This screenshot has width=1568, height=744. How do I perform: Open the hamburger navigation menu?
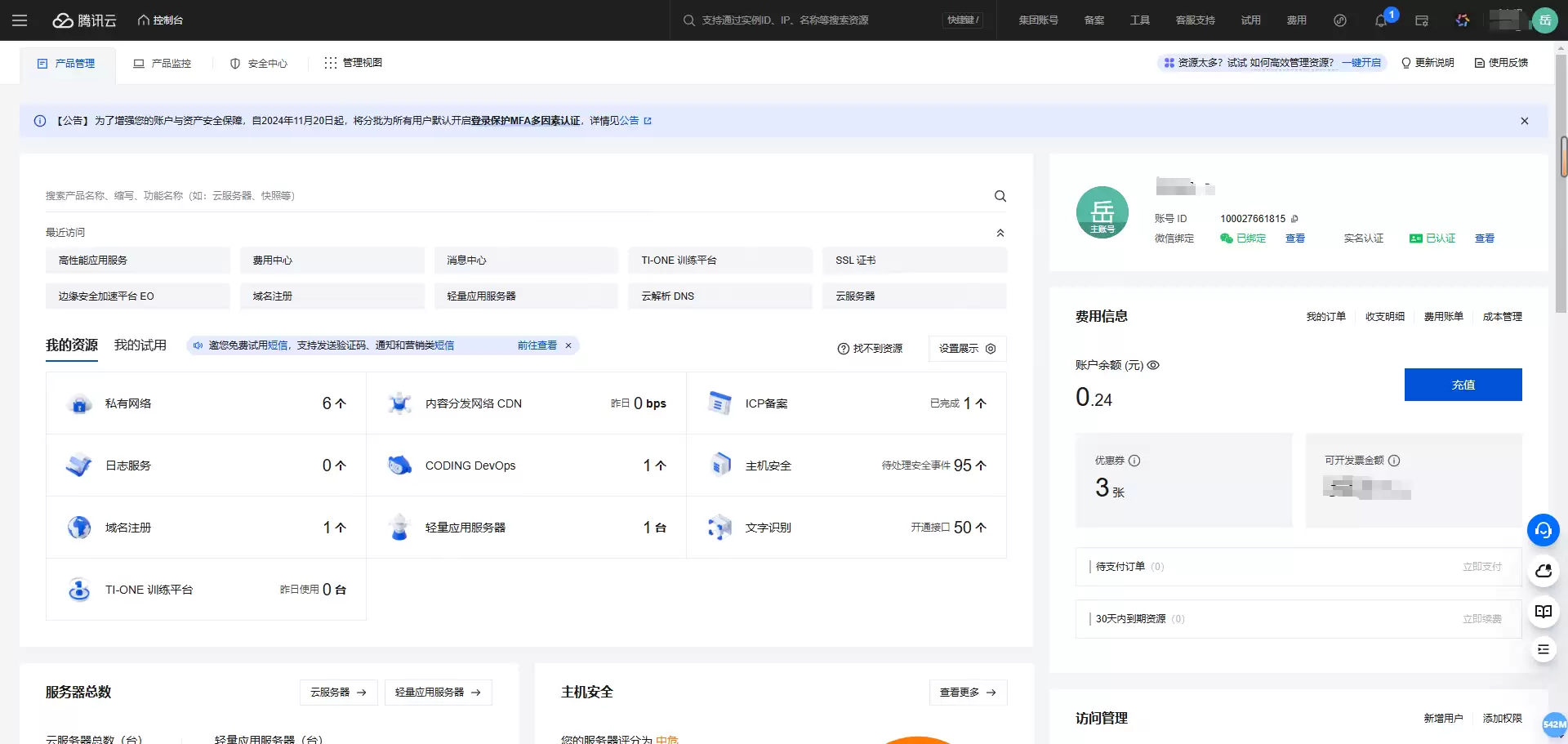click(x=20, y=20)
